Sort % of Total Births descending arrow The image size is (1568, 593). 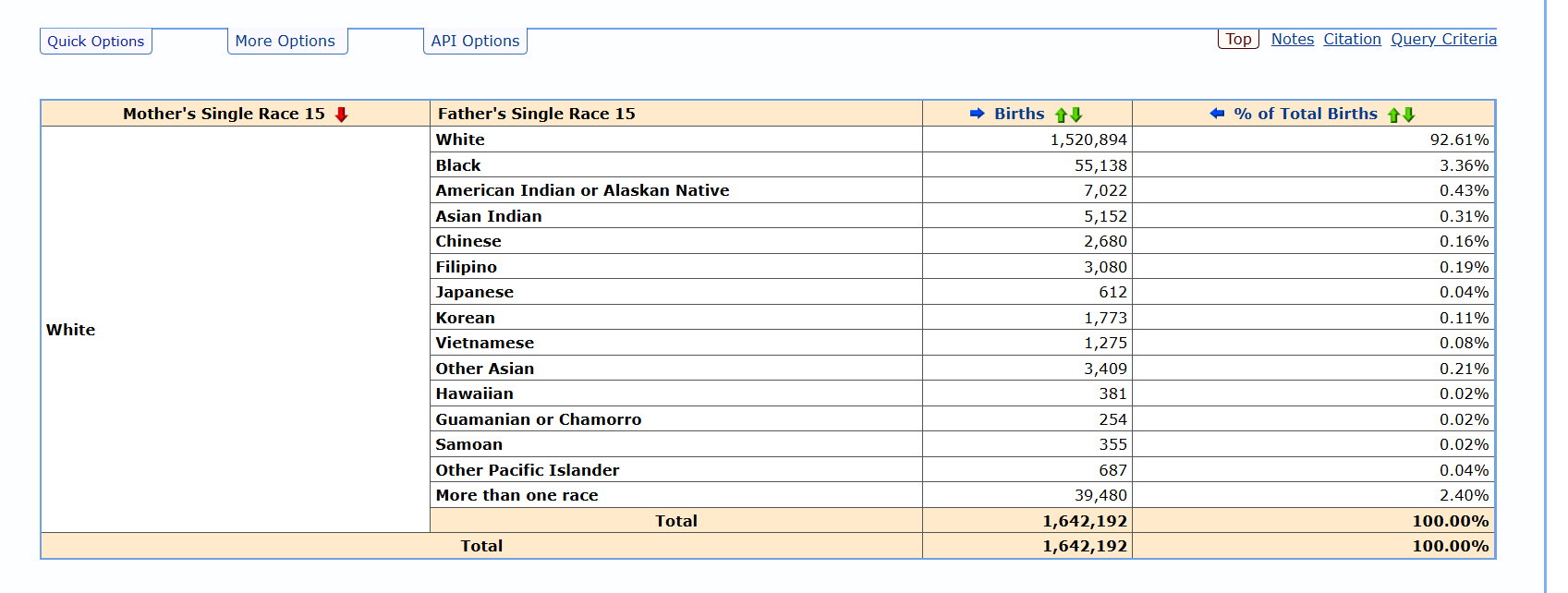pos(1409,115)
